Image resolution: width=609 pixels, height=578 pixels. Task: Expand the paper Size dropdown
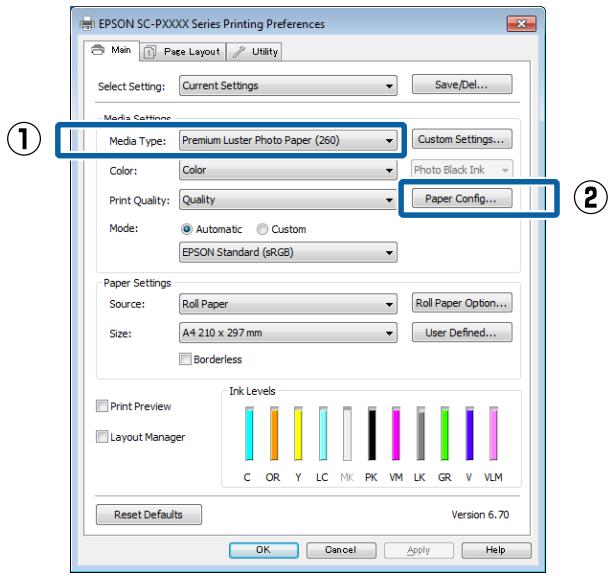288,333
